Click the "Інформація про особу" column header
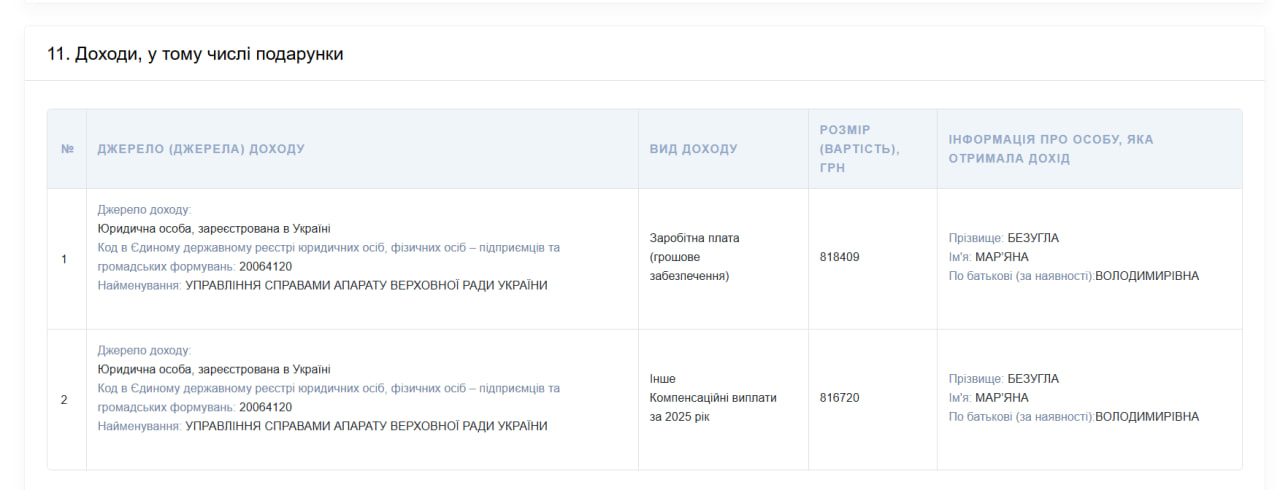This screenshot has width=1280, height=490. [x=1050, y=149]
